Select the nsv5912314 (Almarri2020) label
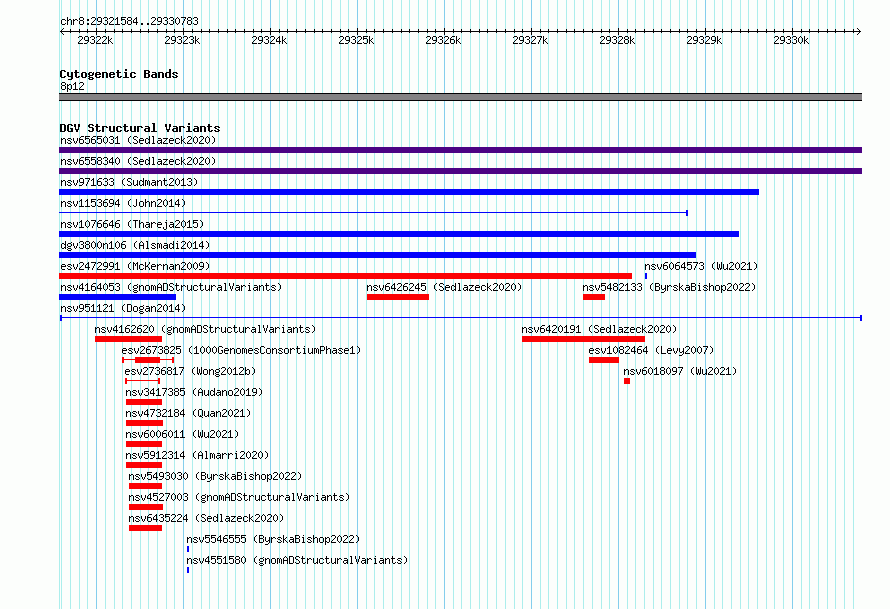890x609 pixels. click(197, 455)
